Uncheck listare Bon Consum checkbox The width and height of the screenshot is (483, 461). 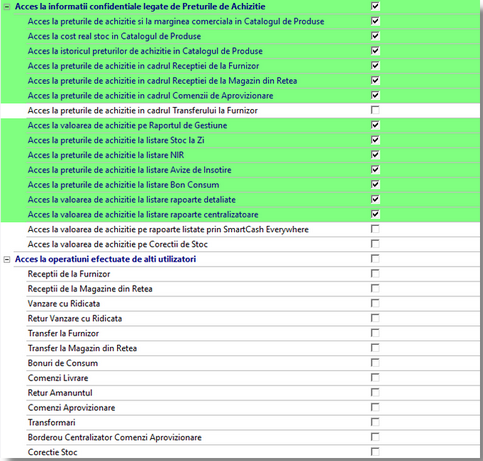(375, 185)
